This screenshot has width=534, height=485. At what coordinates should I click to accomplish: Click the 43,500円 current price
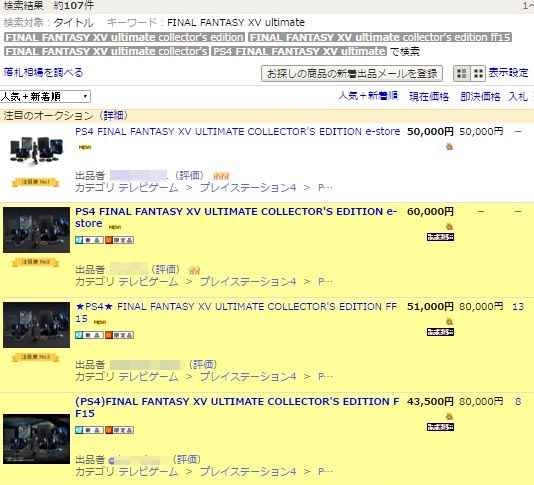pyautogui.click(x=430, y=402)
